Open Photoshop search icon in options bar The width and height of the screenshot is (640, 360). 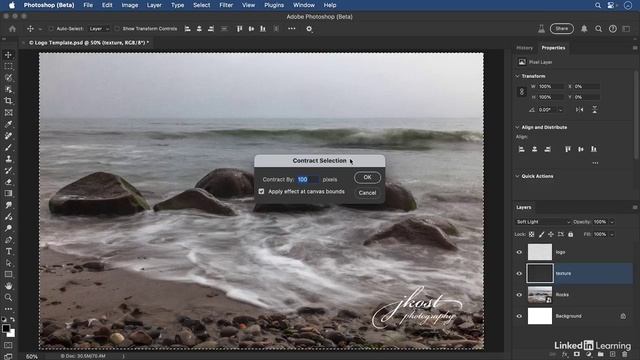point(598,29)
